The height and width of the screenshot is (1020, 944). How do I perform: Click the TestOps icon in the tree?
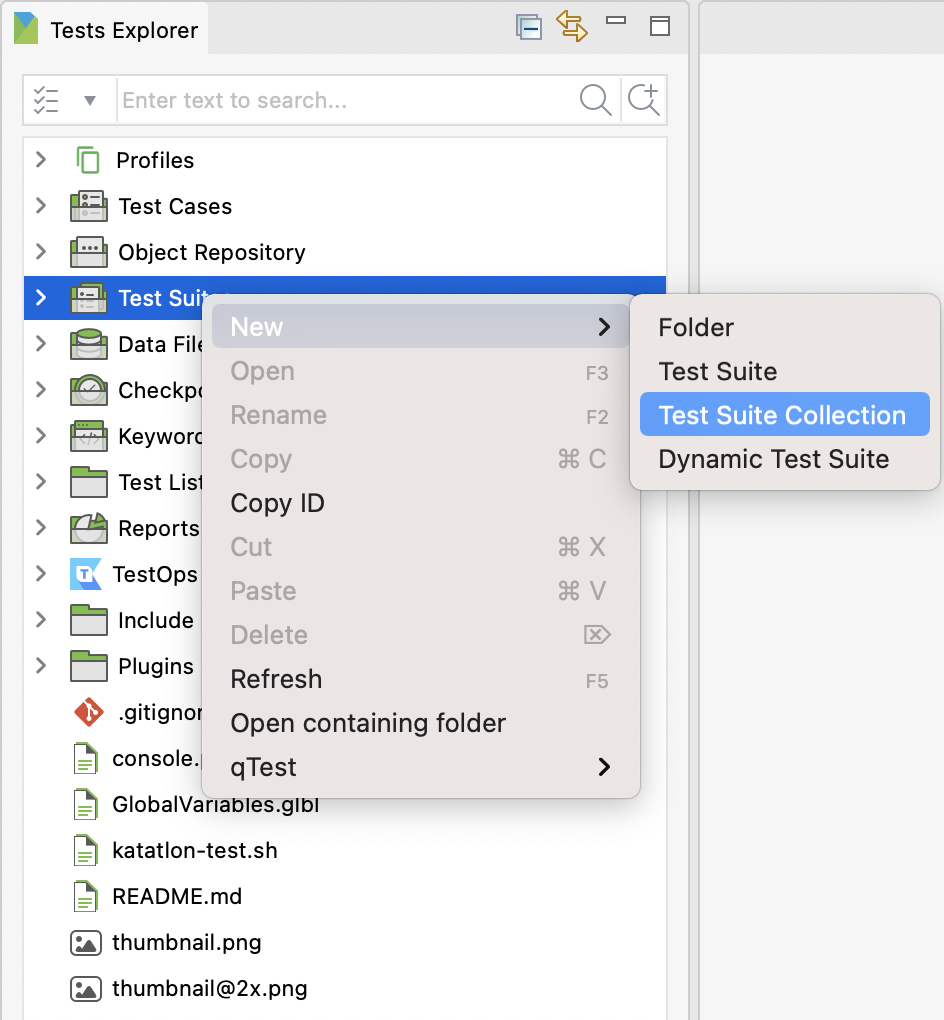pyautogui.click(x=86, y=574)
